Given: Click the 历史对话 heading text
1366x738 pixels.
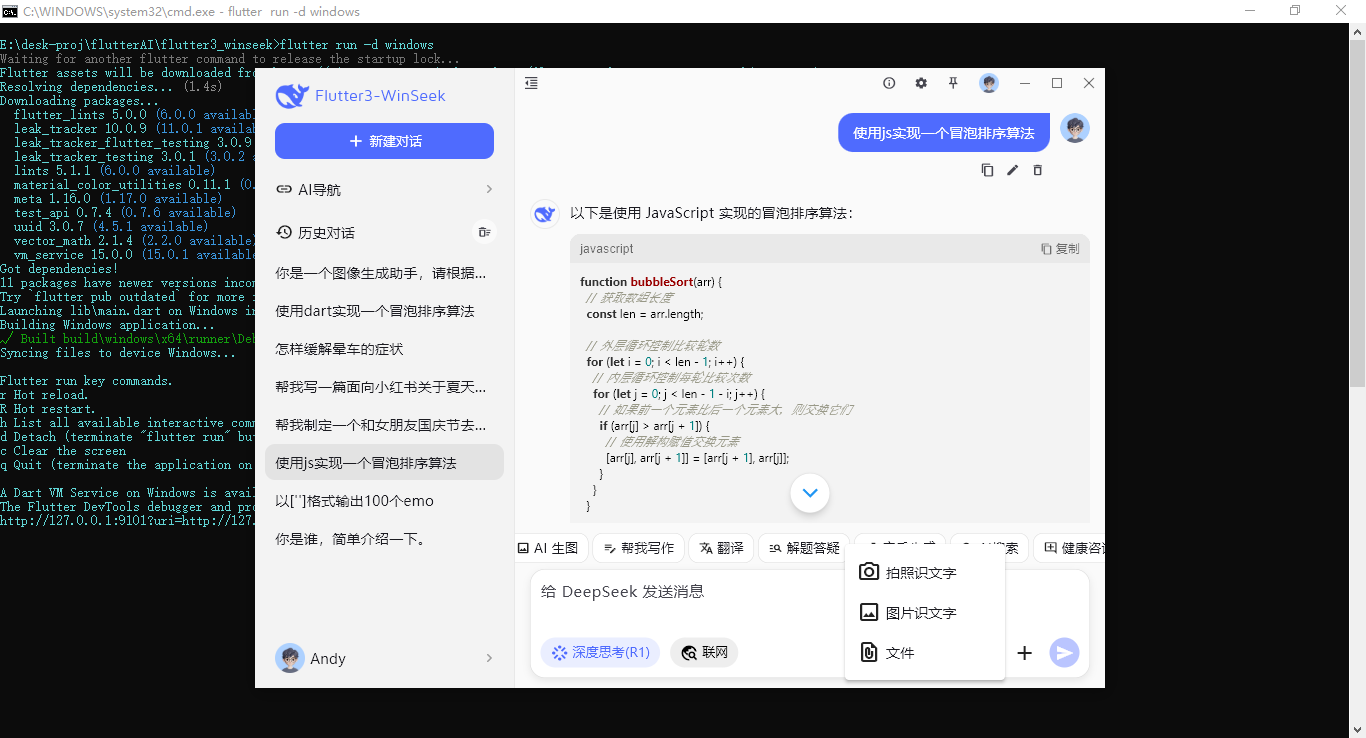Looking at the screenshot, I should coord(326,232).
